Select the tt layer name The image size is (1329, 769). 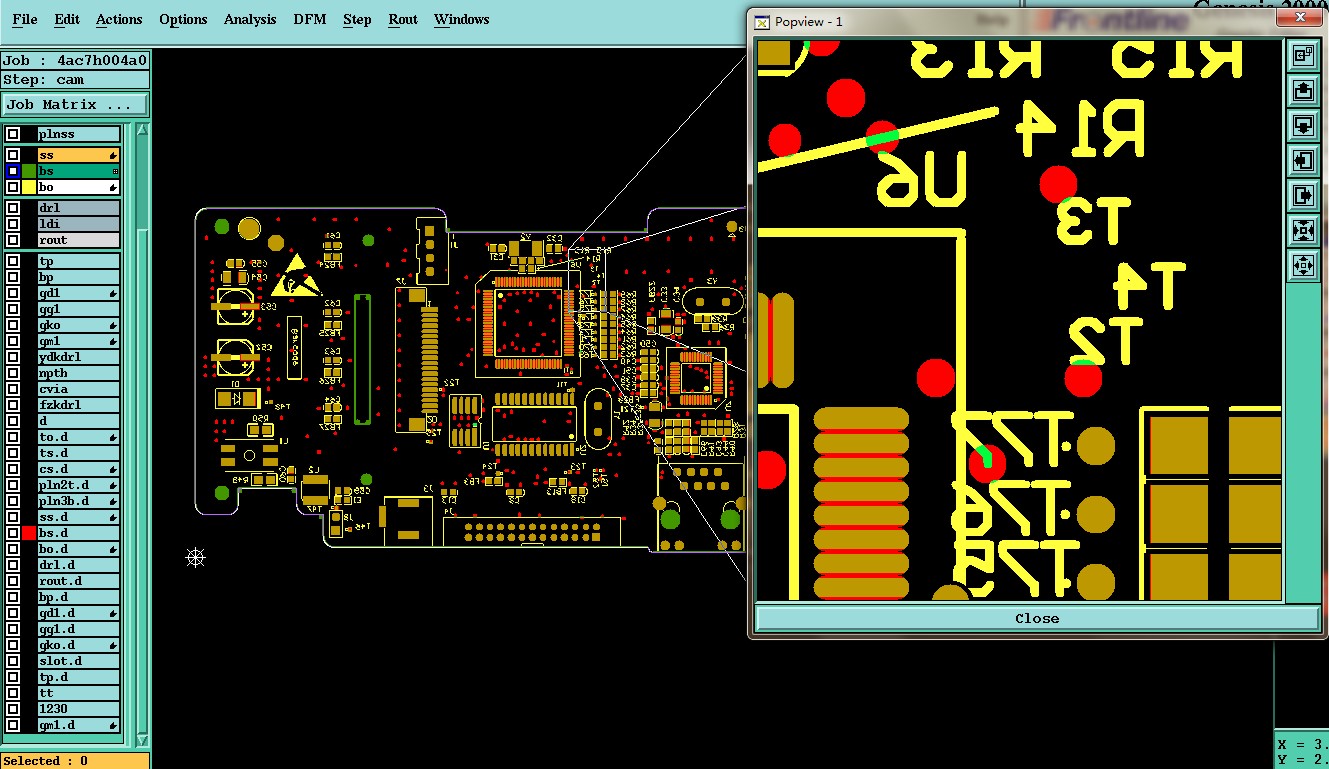(78, 694)
